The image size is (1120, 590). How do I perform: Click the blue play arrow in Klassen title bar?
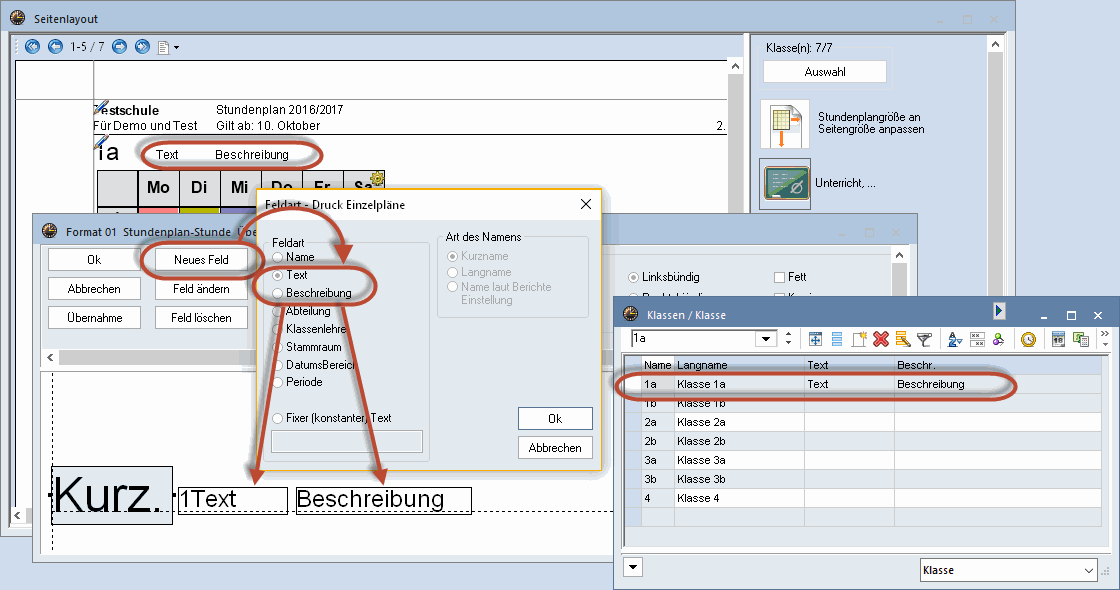coord(999,311)
